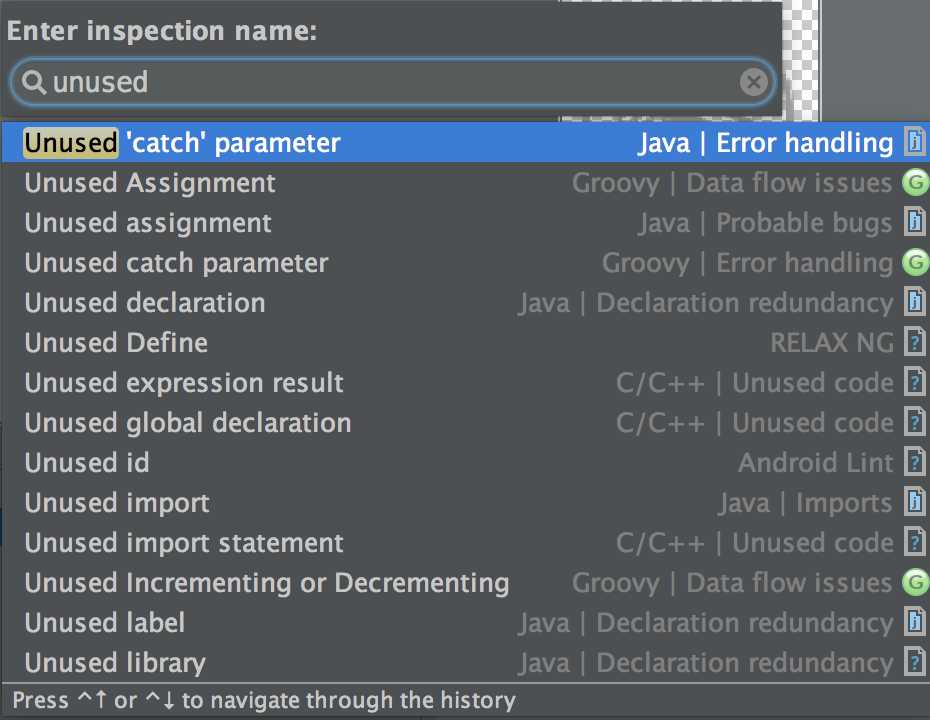This screenshot has height=720, width=930.
Task: Choose the Unused id inspection
Action: coord(87,463)
